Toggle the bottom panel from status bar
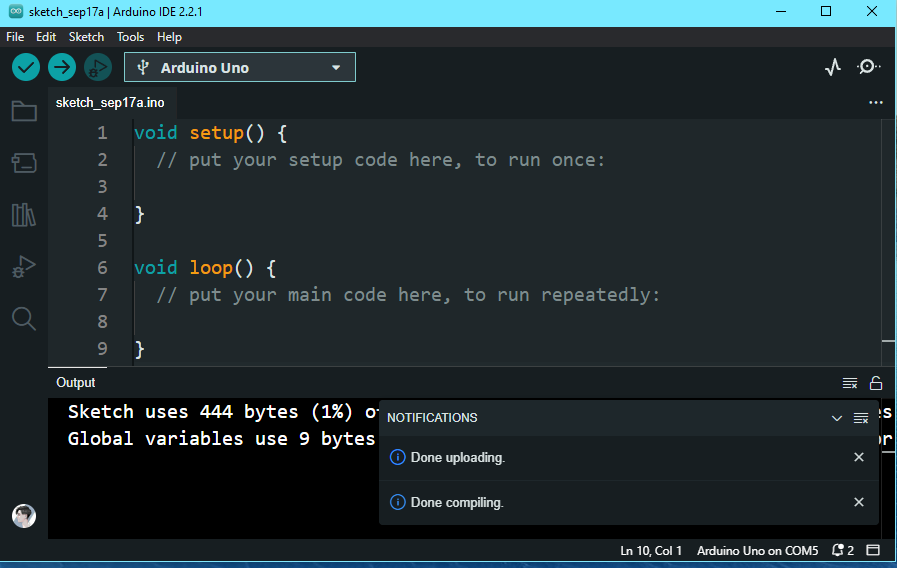The height and width of the screenshot is (568, 897). tap(873, 550)
